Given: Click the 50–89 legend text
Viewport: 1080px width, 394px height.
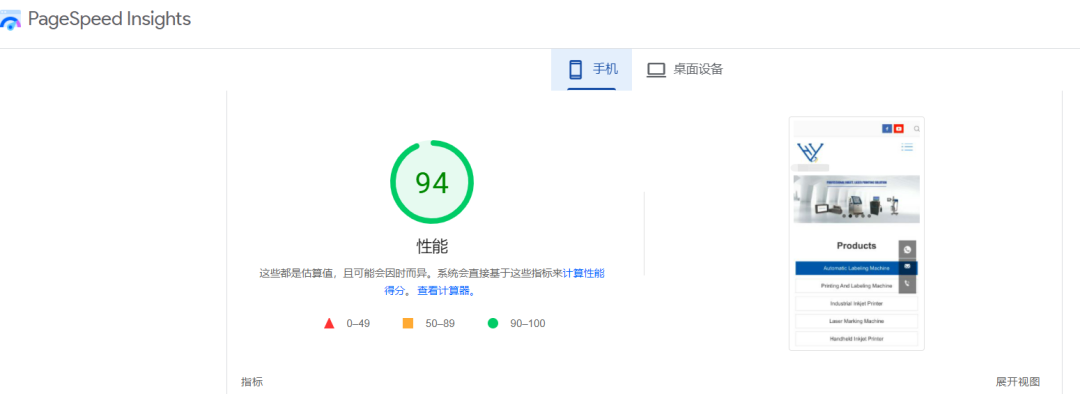Looking at the screenshot, I should click(x=439, y=323).
